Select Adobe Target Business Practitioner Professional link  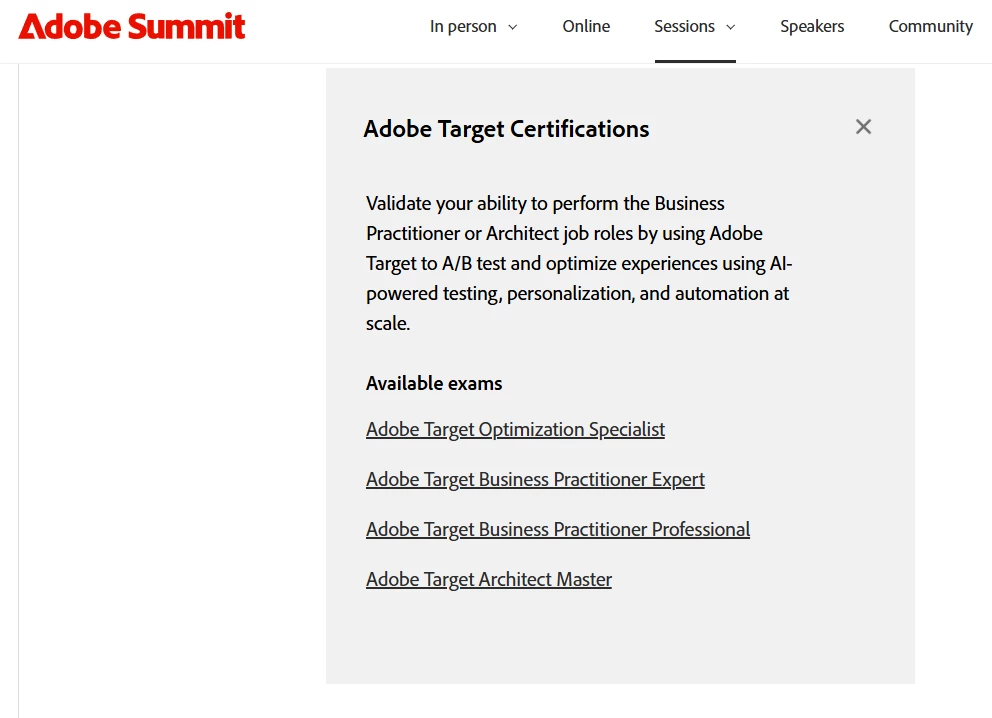point(558,529)
